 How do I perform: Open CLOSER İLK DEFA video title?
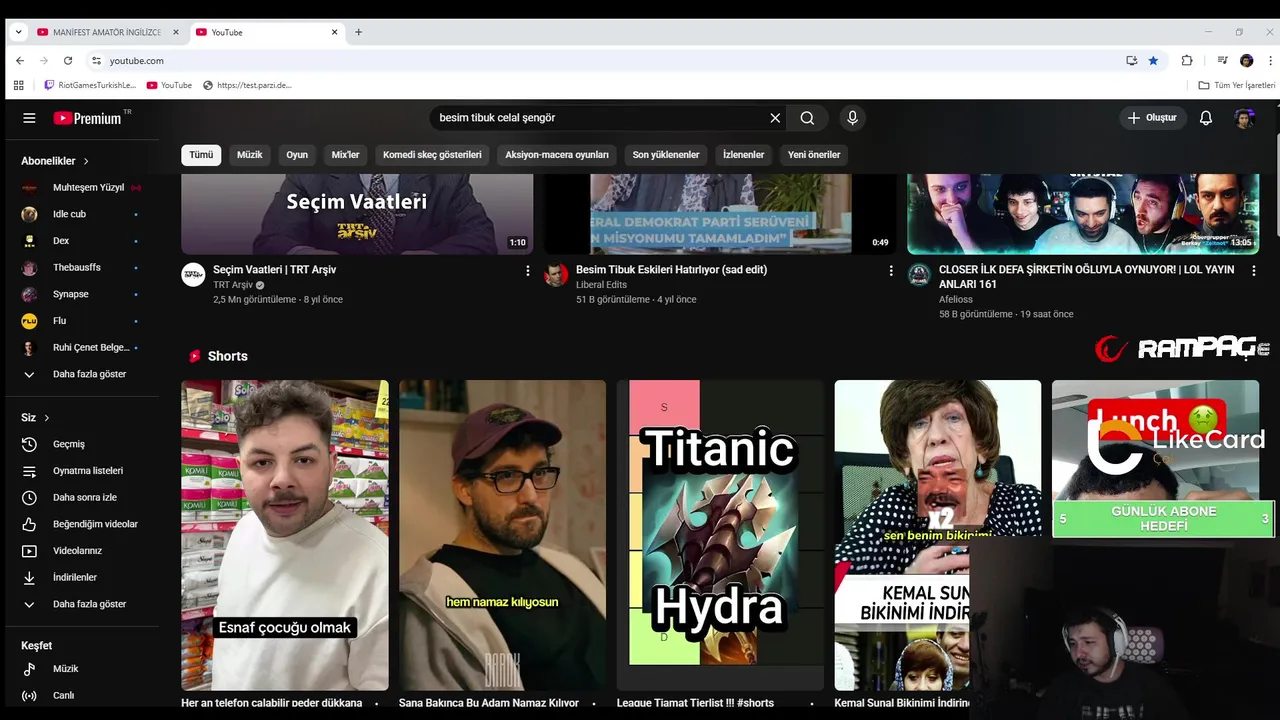[x=1087, y=277]
